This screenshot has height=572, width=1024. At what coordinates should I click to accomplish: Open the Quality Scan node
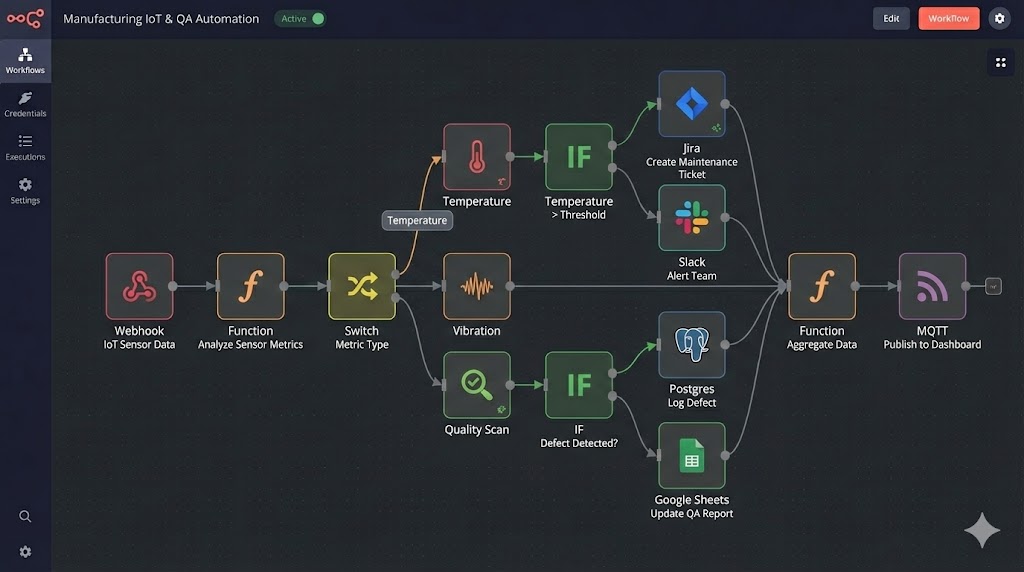477,385
